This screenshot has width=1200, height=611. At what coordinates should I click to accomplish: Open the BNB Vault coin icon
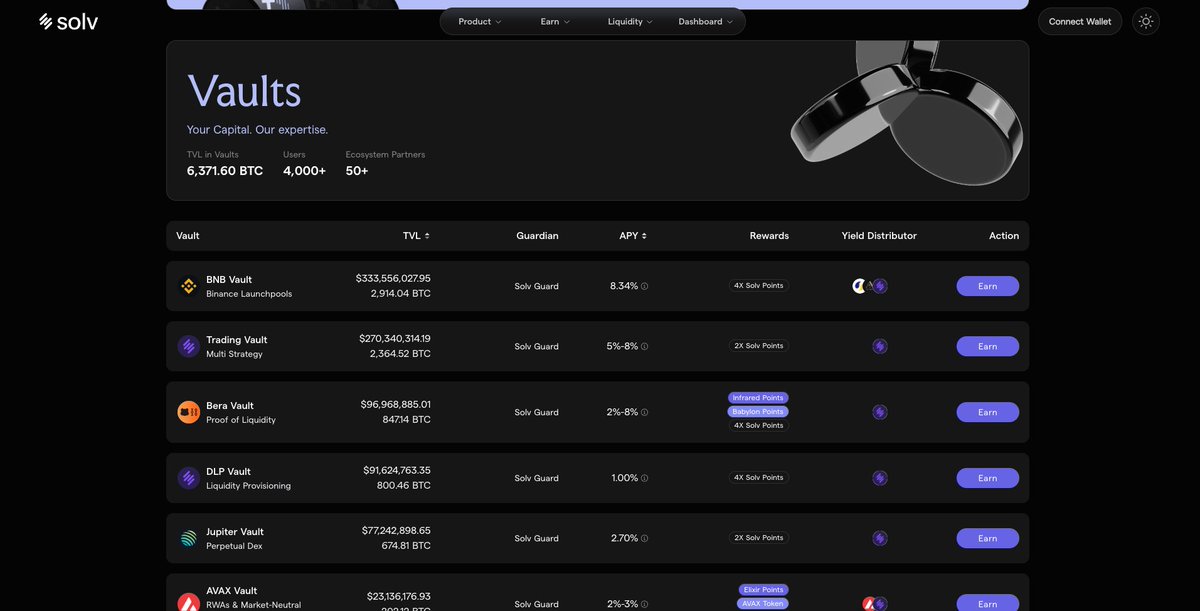pos(189,286)
